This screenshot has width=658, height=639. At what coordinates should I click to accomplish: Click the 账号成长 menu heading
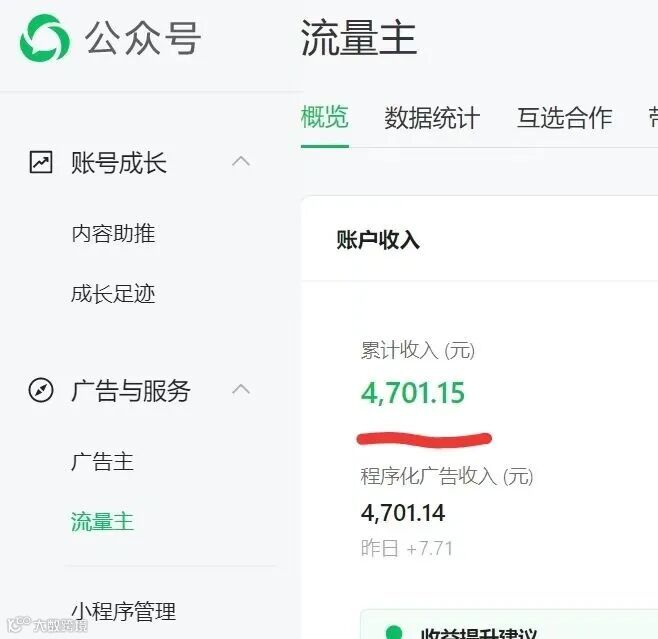pos(119,163)
